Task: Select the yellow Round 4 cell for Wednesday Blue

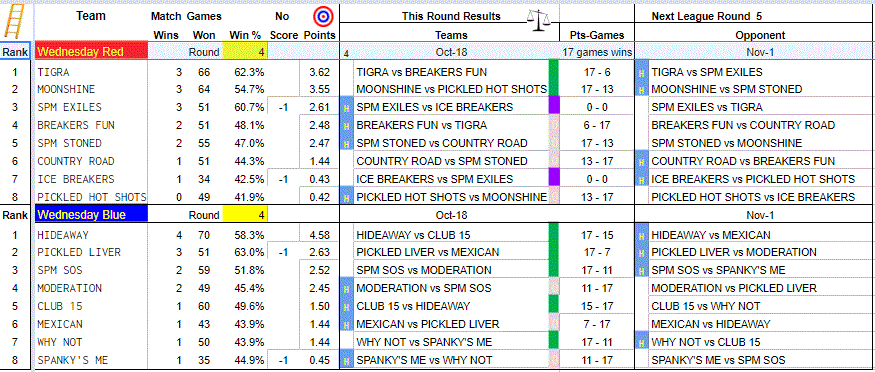Action: pos(246,215)
